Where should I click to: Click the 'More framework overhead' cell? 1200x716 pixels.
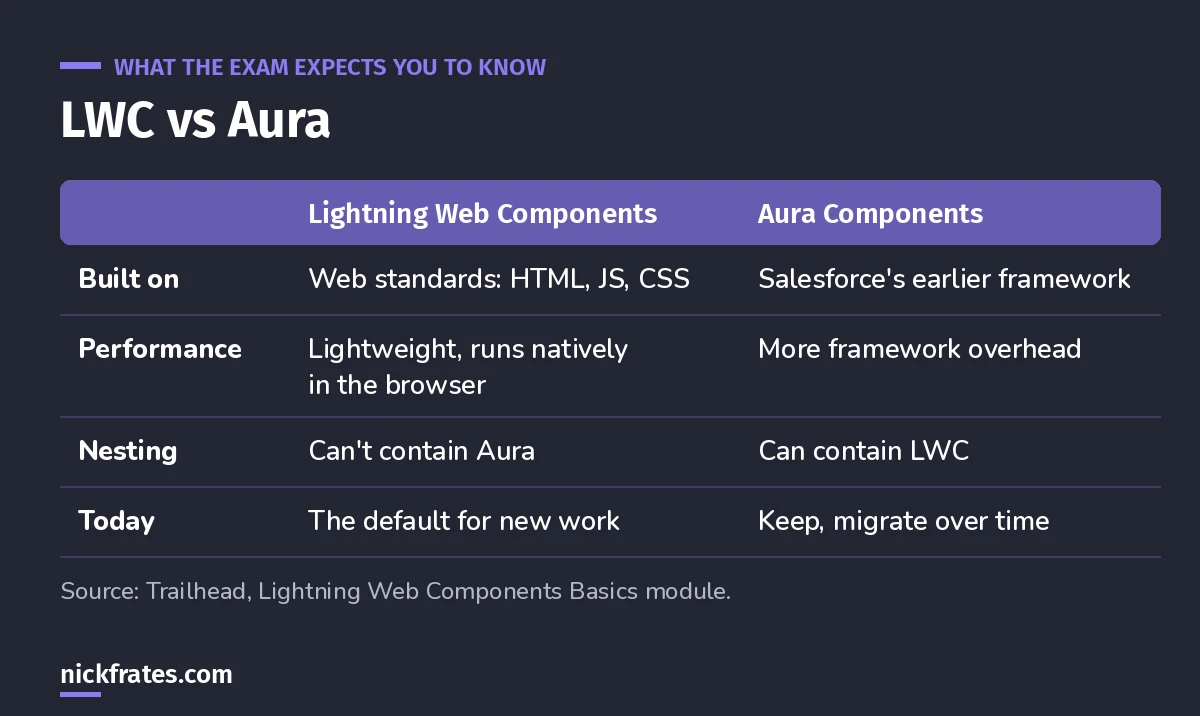(x=919, y=349)
